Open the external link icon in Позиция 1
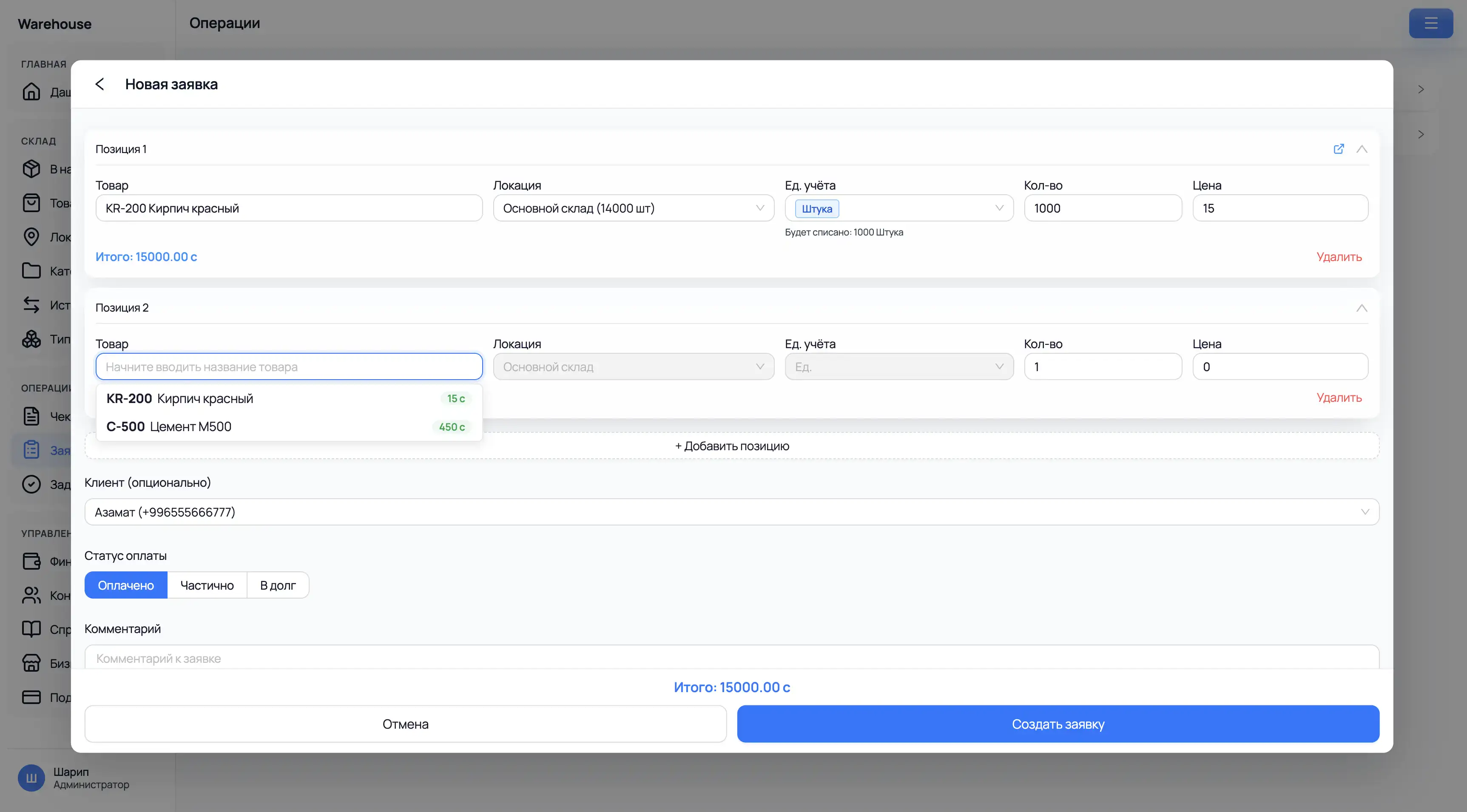This screenshot has height=812, width=1467. click(1339, 149)
